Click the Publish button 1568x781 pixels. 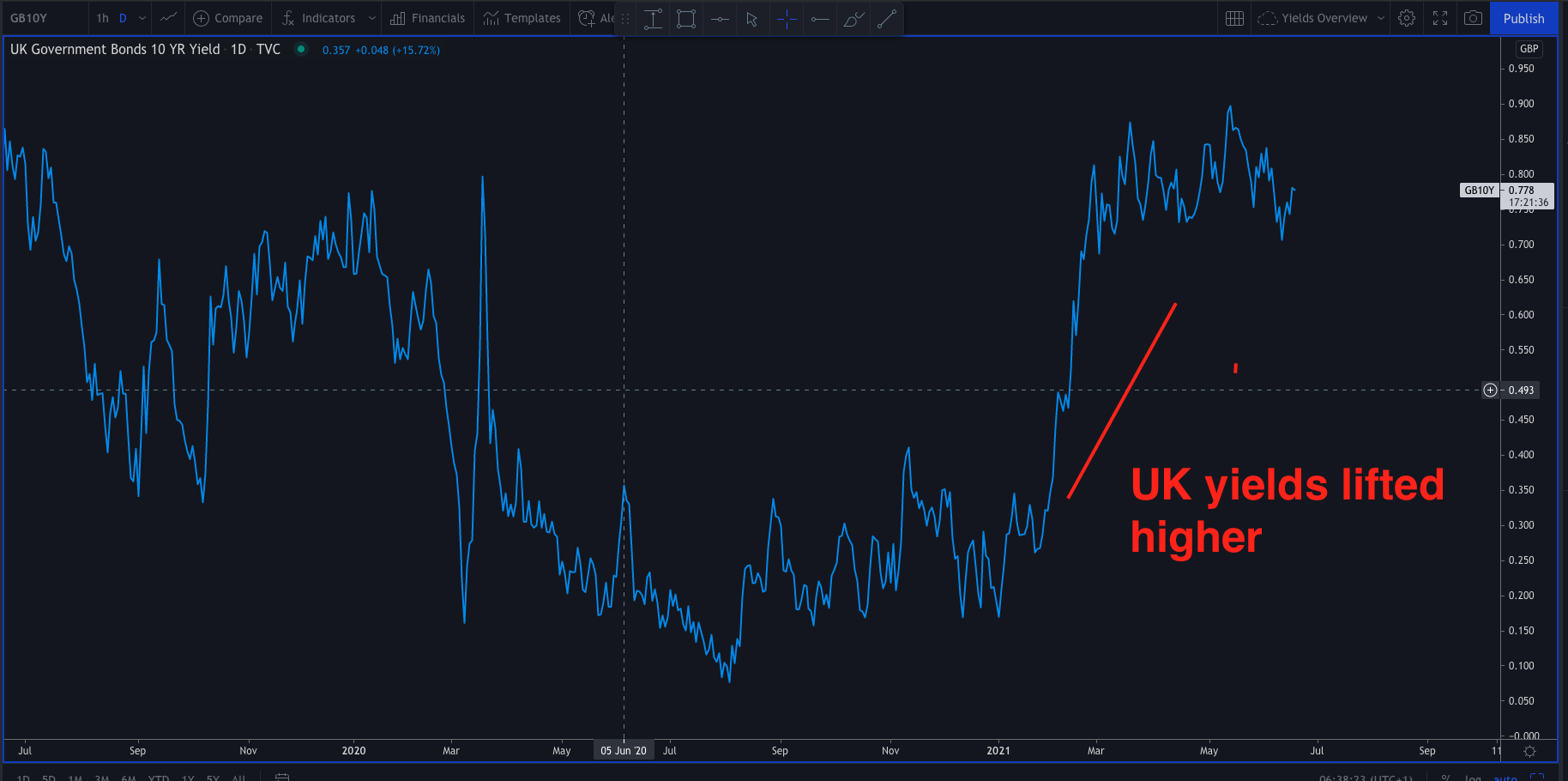click(1523, 18)
